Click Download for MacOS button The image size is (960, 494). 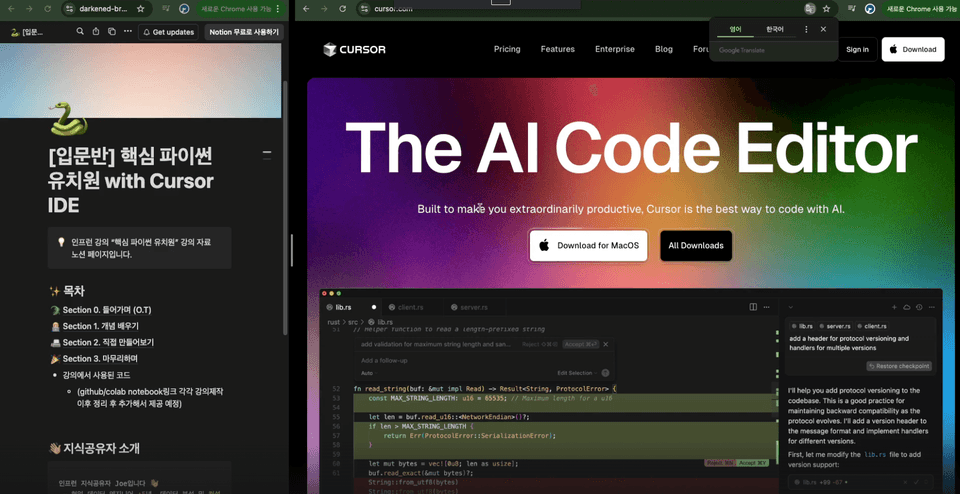[588, 245]
